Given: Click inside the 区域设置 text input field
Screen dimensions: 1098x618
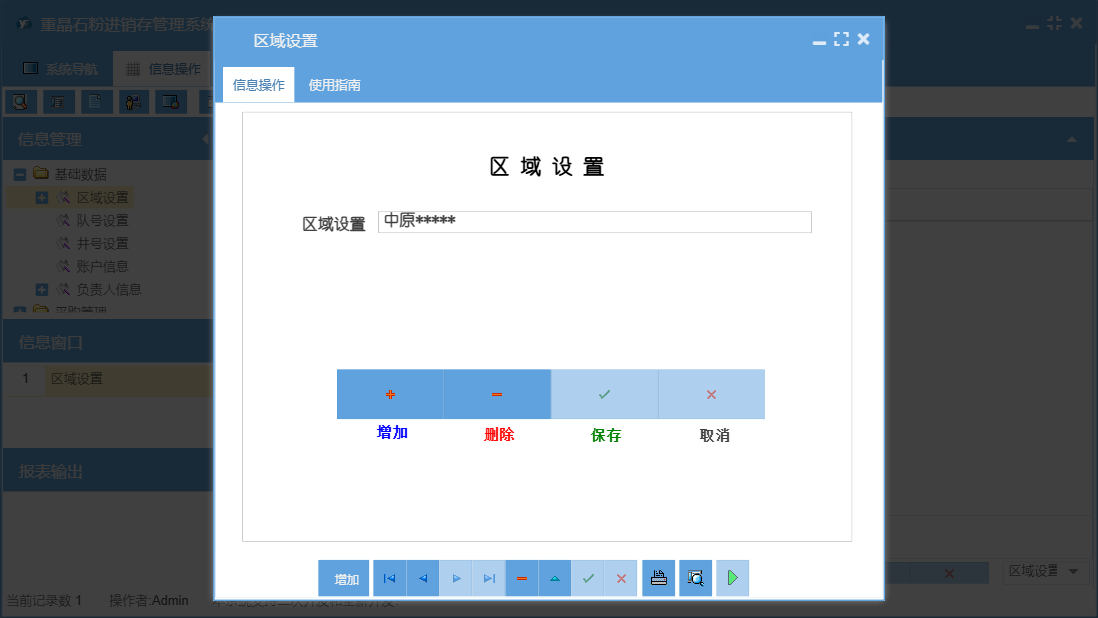Looking at the screenshot, I should pos(594,221).
